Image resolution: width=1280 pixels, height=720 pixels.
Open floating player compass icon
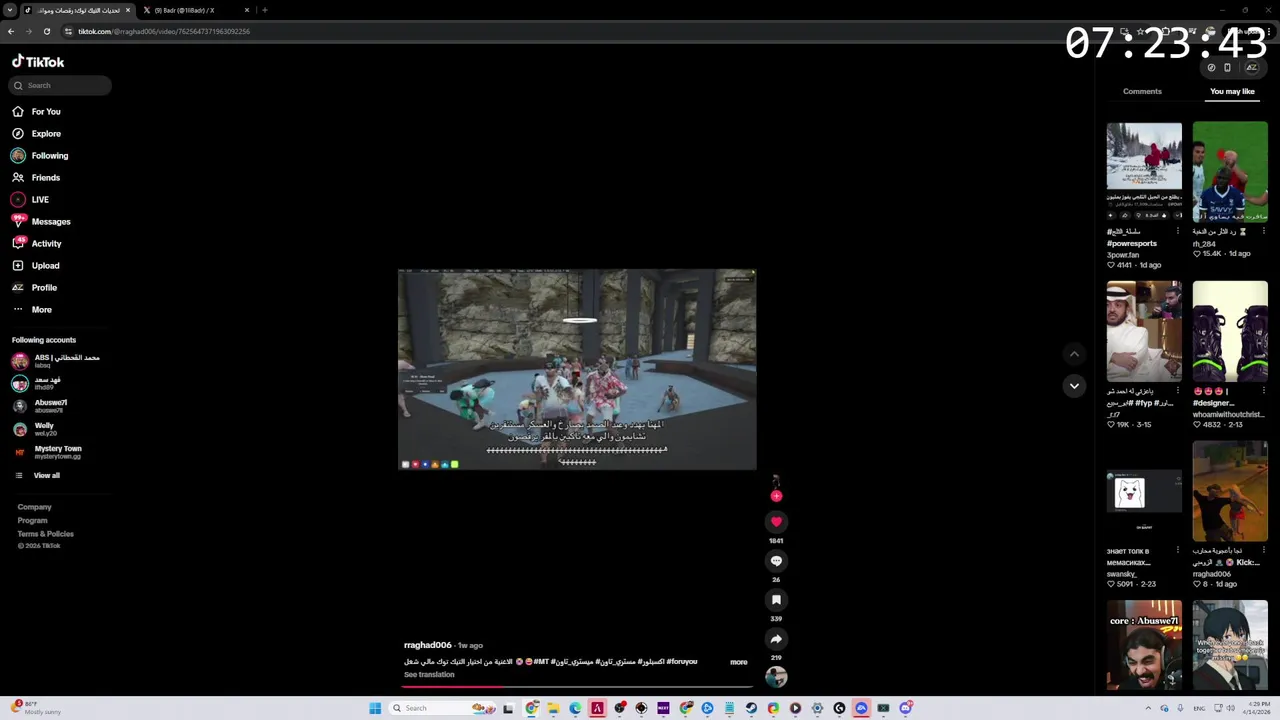[1211, 68]
